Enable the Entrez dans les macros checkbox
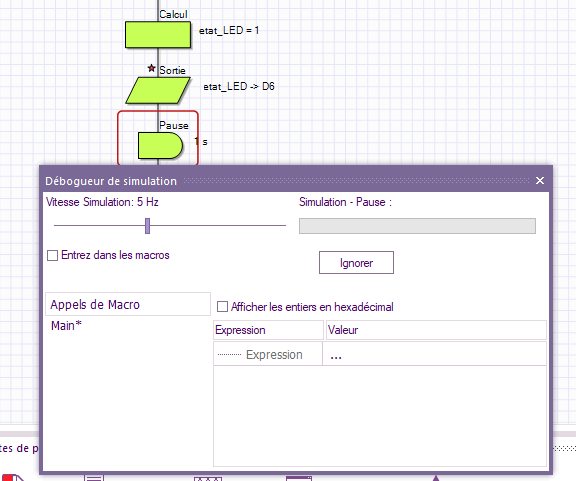 tap(53, 255)
